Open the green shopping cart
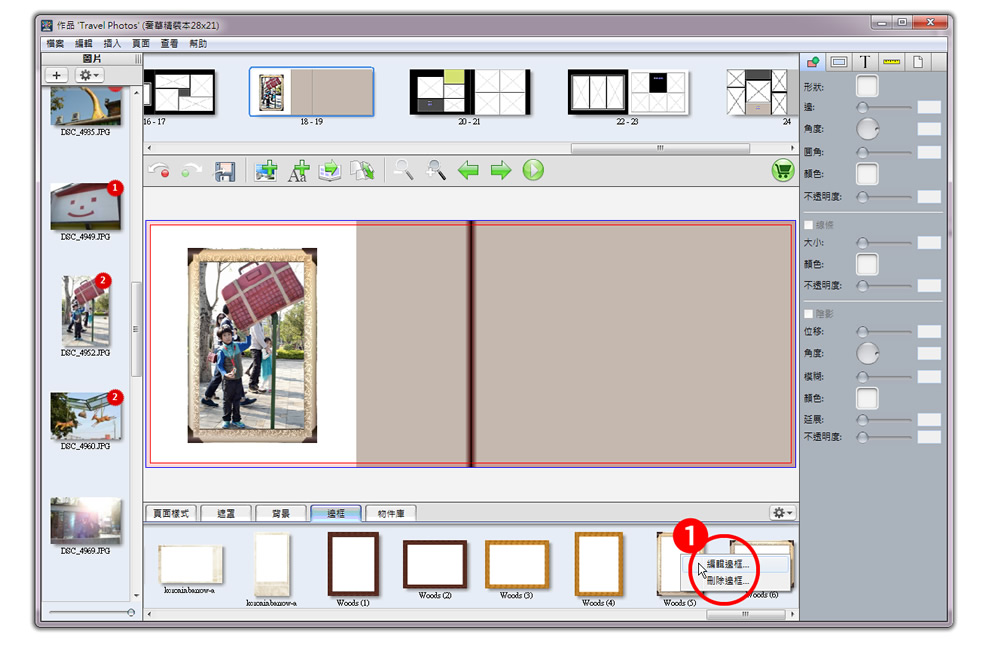992x645 pixels. coord(782,170)
